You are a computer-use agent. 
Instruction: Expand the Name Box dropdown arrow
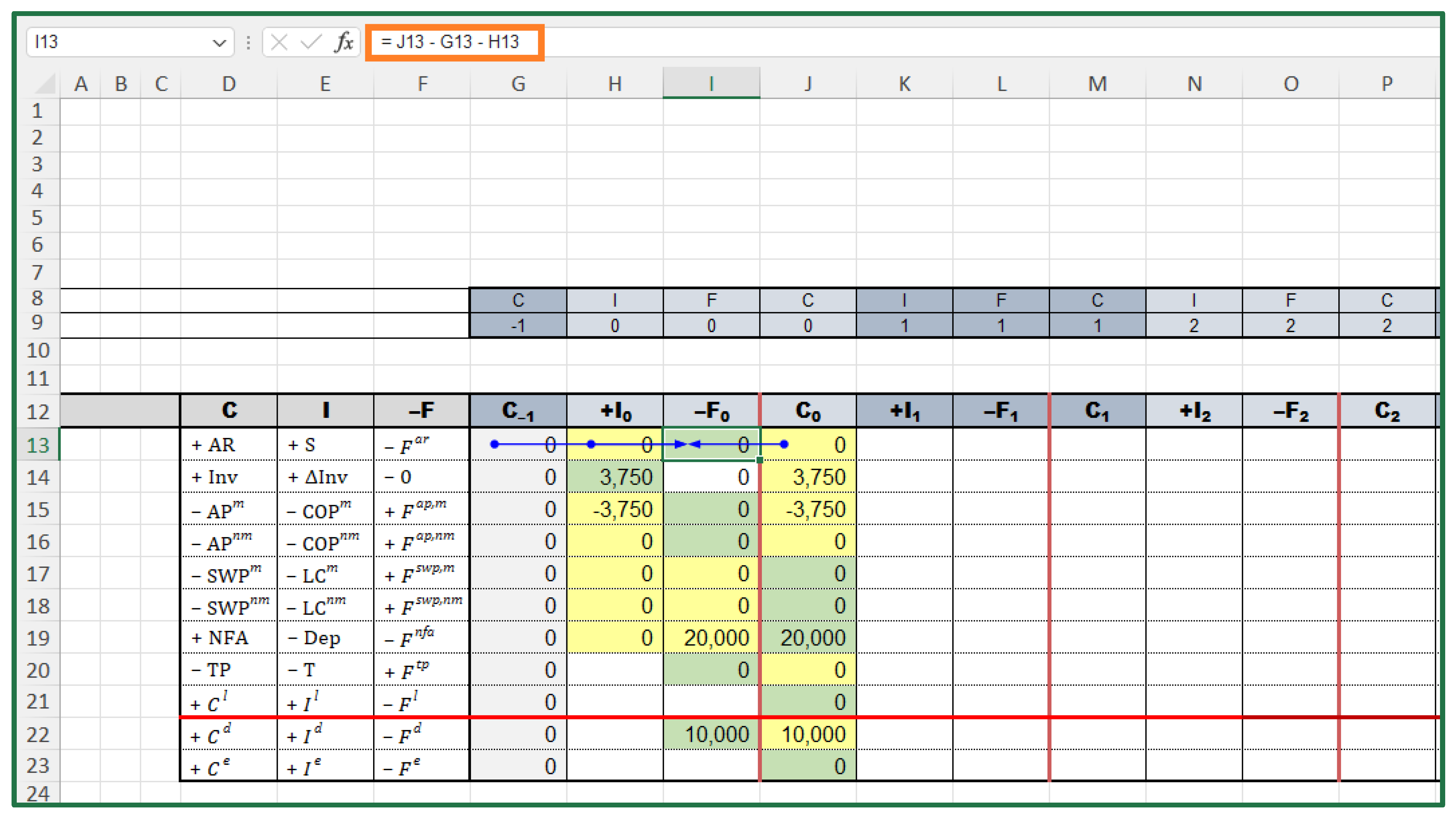tap(219, 42)
